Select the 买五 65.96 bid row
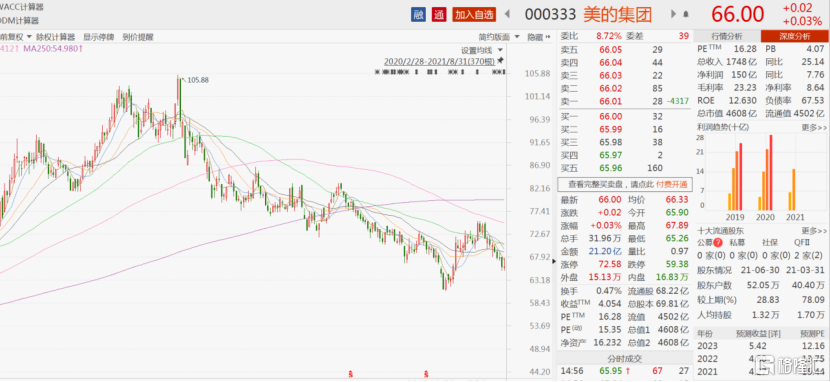The height and width of the screenshot is (382, 830). [x=625, y=168]
